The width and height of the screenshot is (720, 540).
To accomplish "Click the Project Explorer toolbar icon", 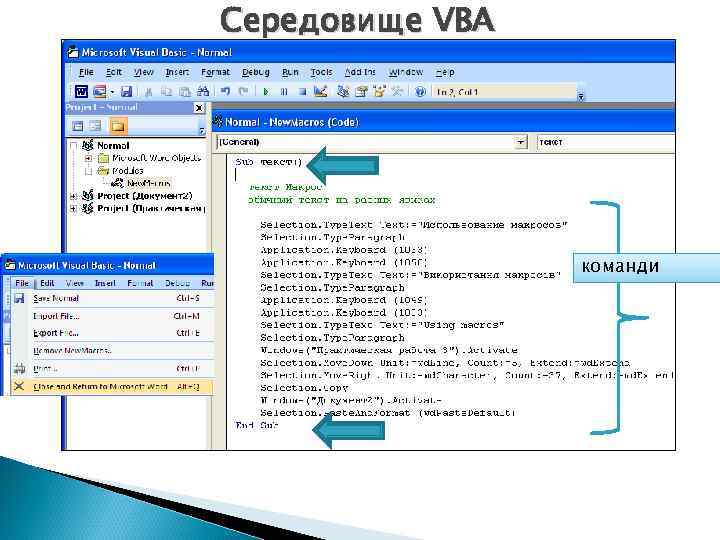I will coord(343,91).
